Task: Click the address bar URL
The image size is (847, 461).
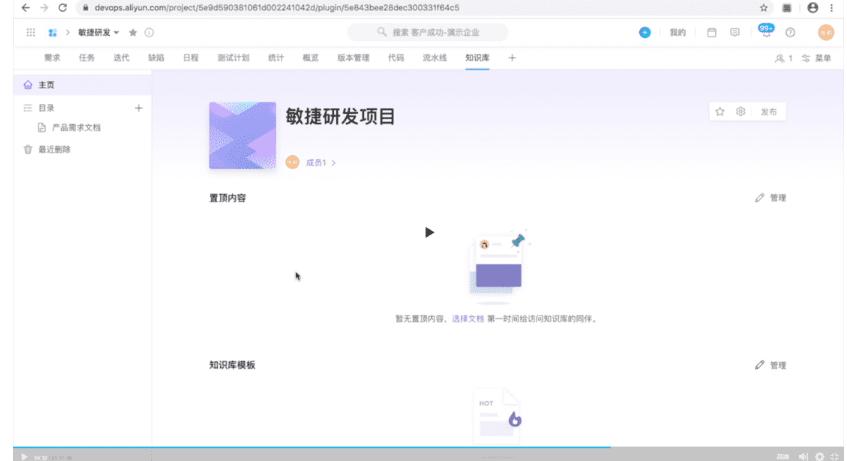Action: (277, 8)
